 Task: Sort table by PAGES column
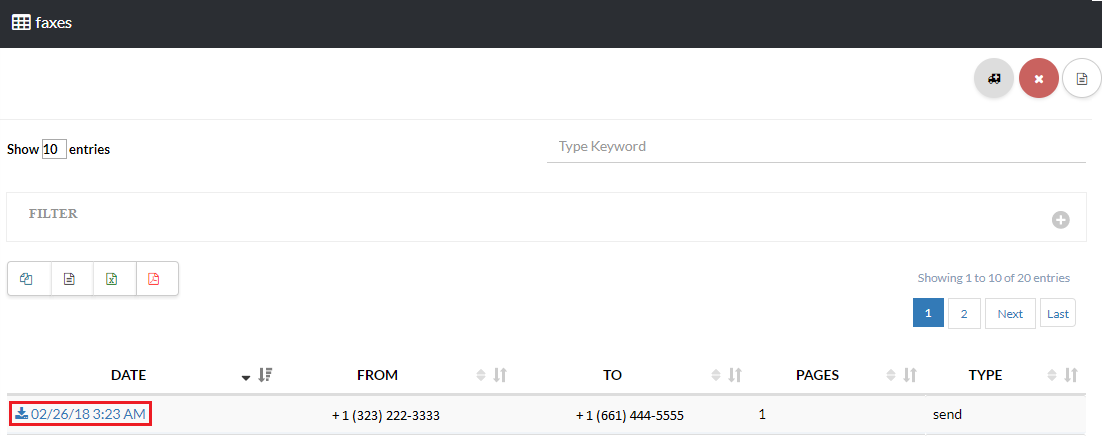[817, 375]
